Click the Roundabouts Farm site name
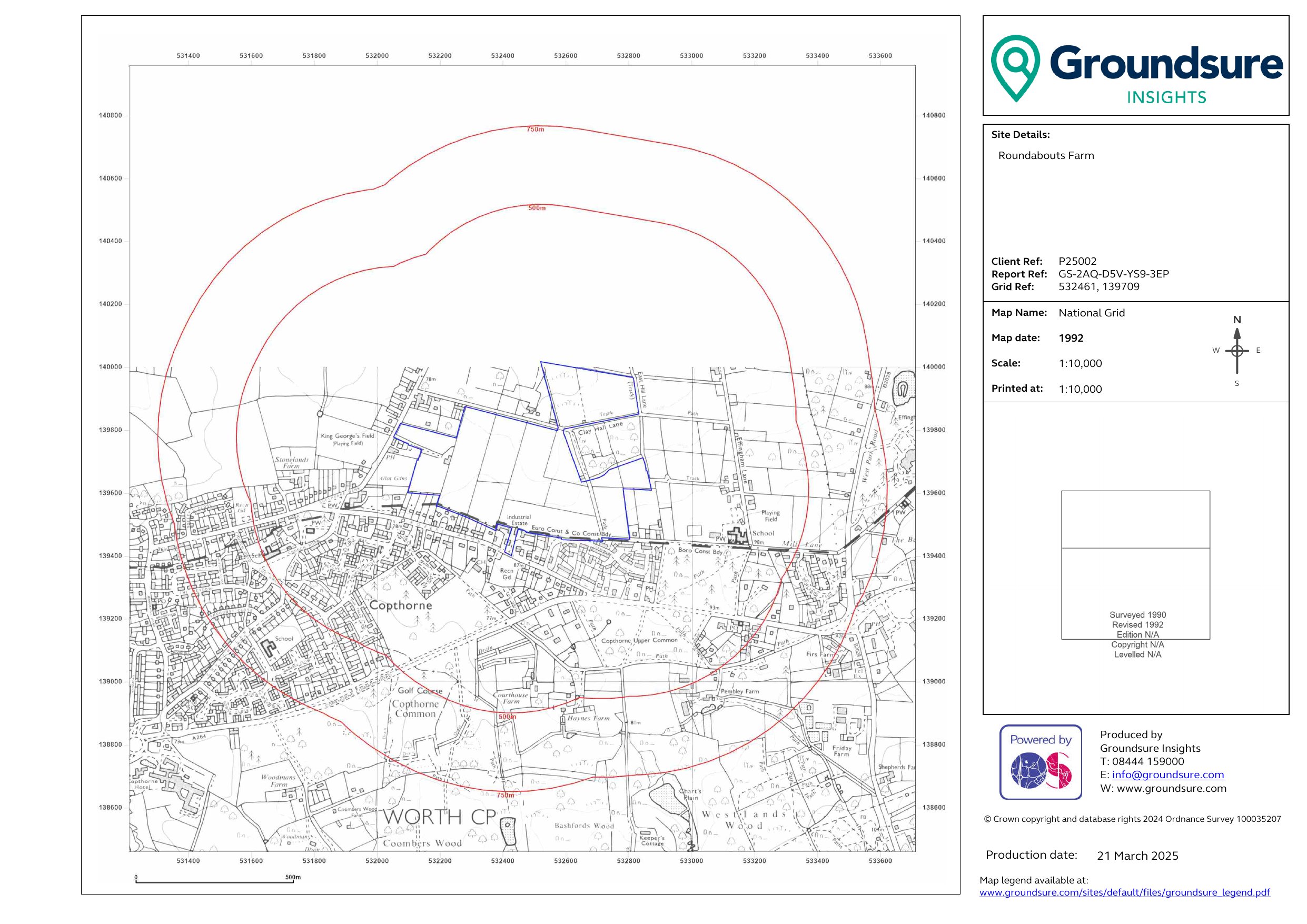Viewport: 1307px width, 924px height. [1046, 155]
